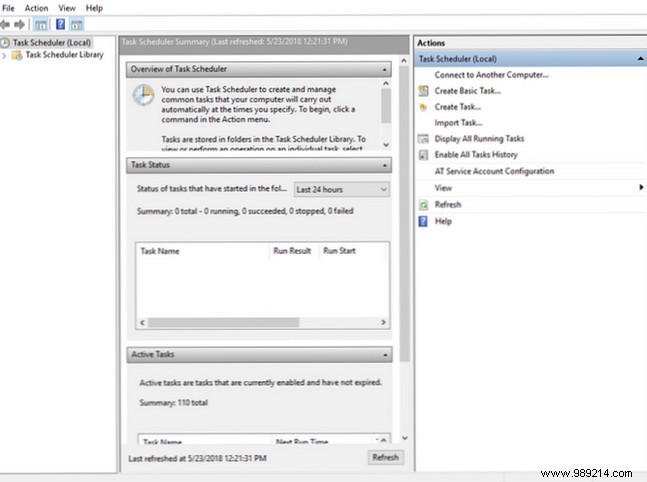Image resolution: width=647 pixels, height=482 pixels.
Task: Click the blue Help toolbar icon
Action: [60, 24]
